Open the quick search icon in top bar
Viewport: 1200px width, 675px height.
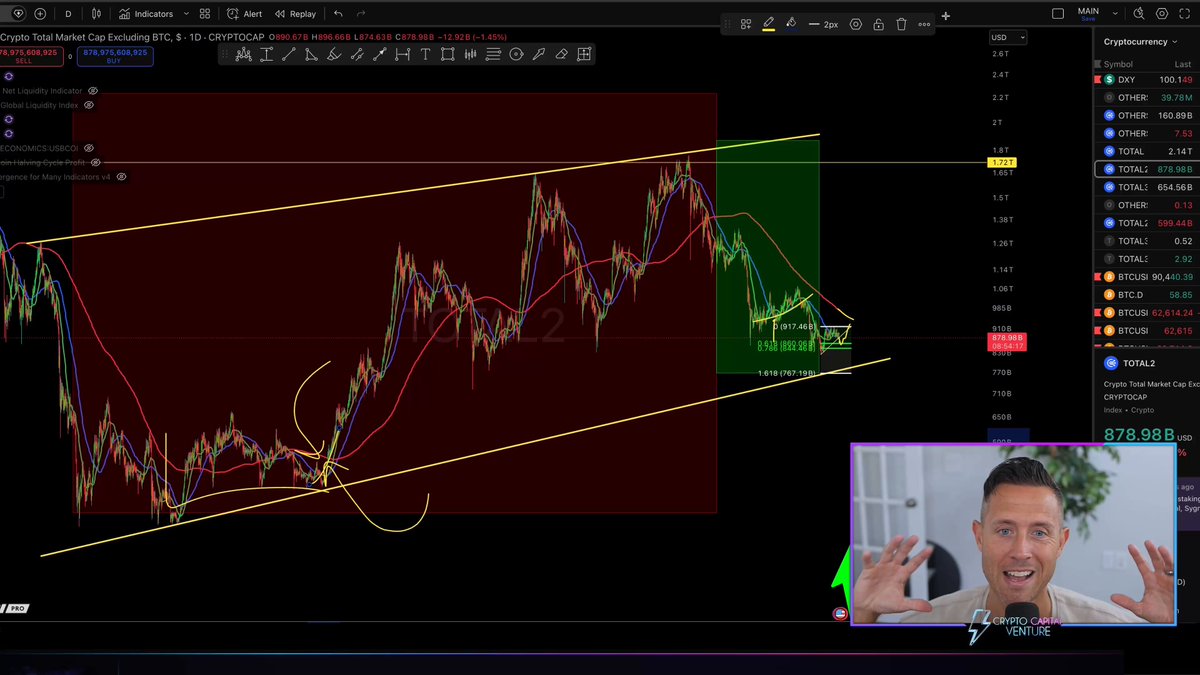pyautogui.click(x=1139, y=14)
